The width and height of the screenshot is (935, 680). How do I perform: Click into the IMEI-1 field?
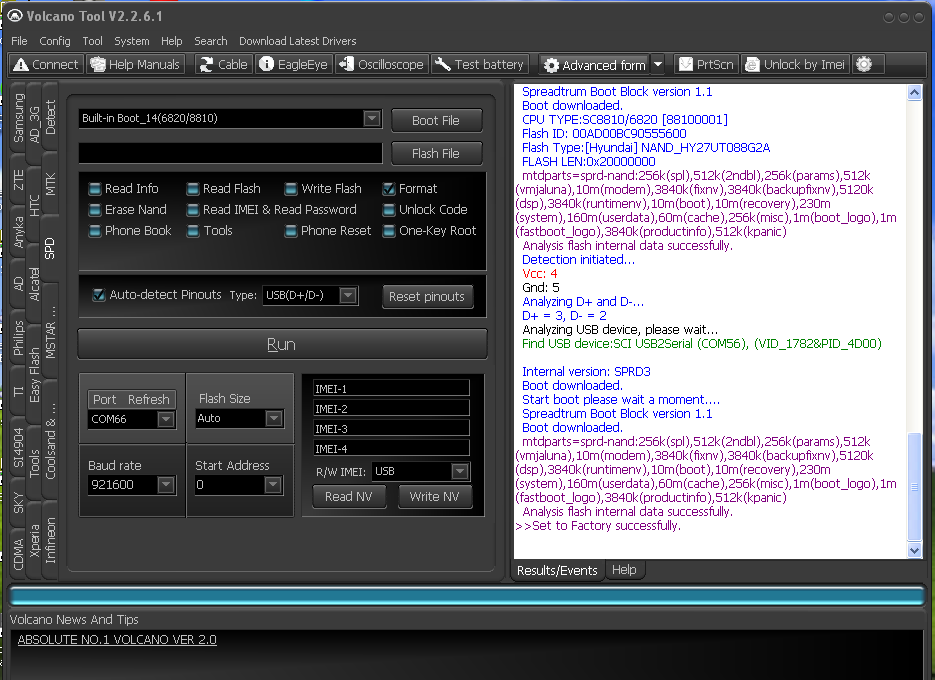[x=391, y=389]
